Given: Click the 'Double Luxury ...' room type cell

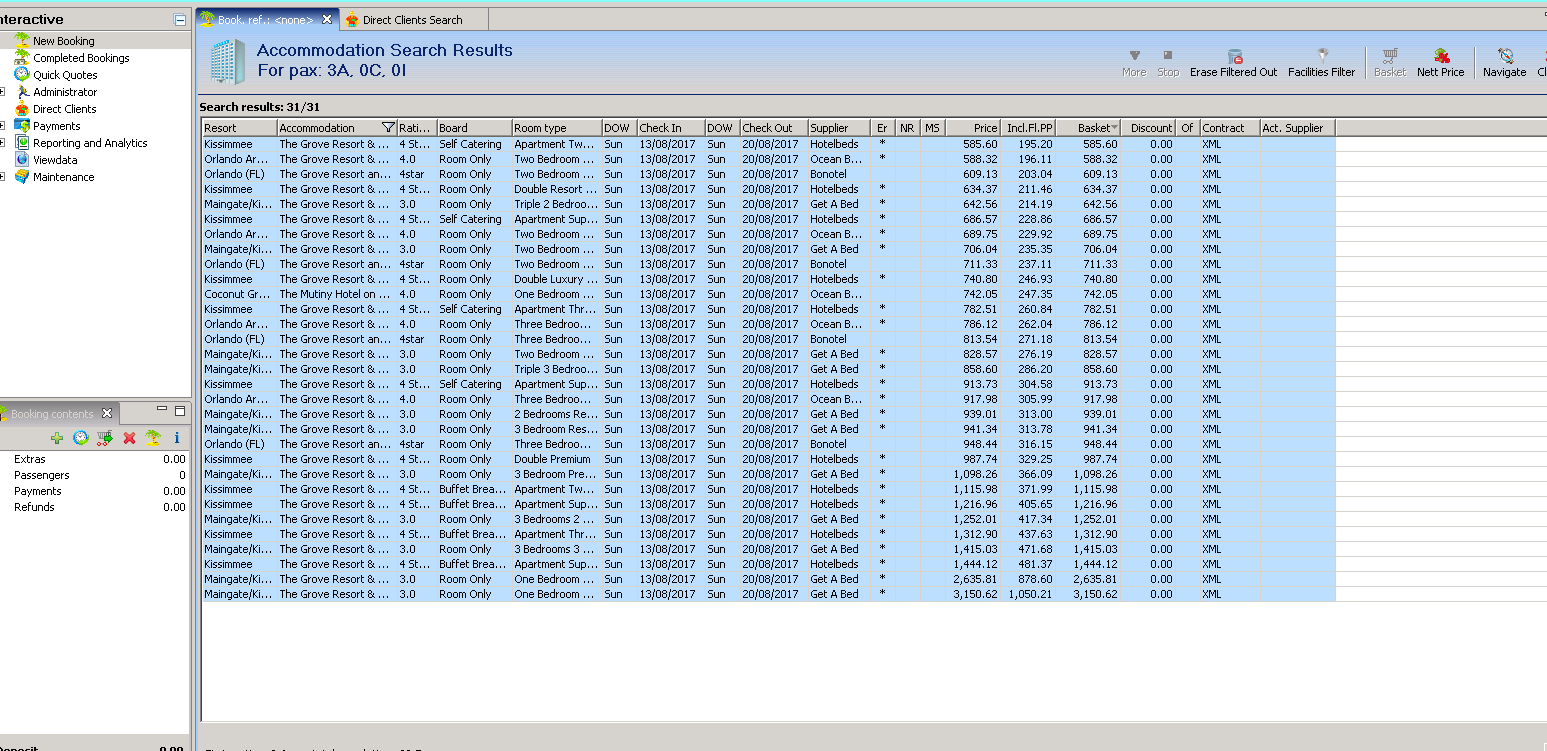Looking at the screenshot, I should pos(555,279).
